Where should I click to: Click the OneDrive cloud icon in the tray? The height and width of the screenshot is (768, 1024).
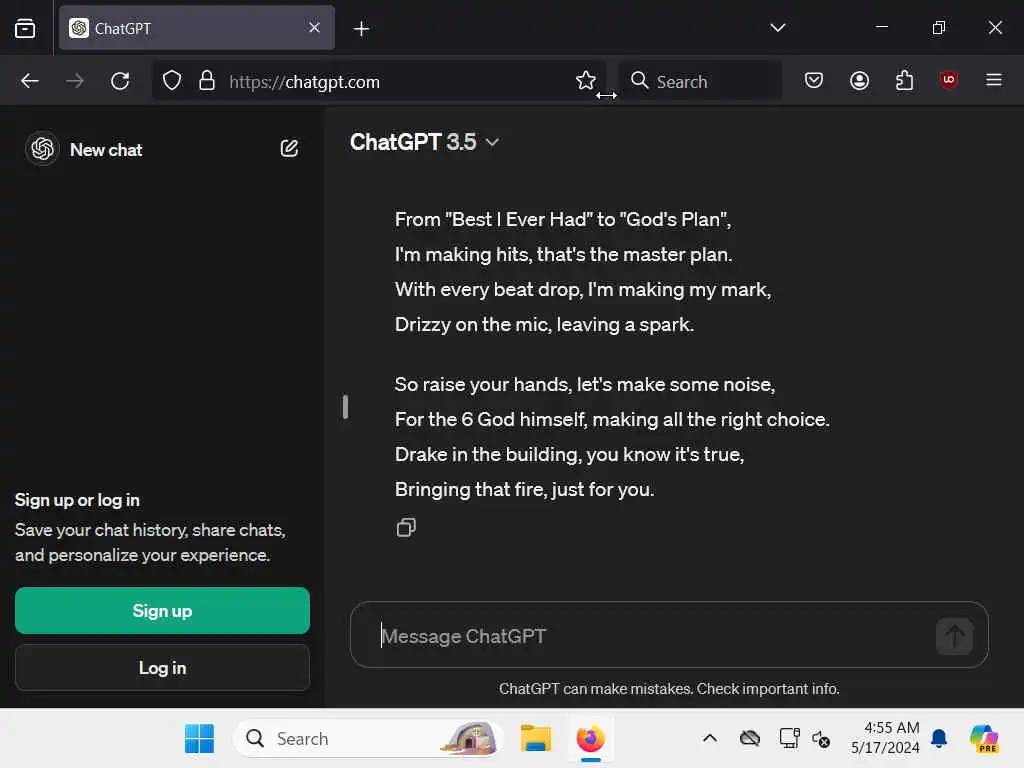pyautogui.click(x=750, y=738)
